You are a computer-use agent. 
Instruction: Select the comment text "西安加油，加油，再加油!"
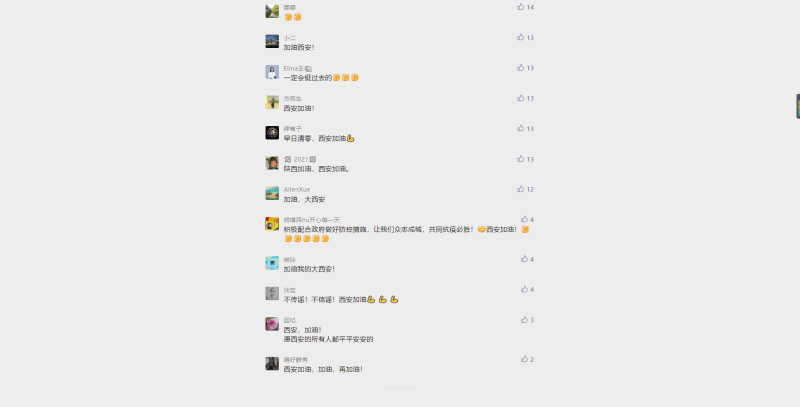pyautogui.click(x=323, y=369)
